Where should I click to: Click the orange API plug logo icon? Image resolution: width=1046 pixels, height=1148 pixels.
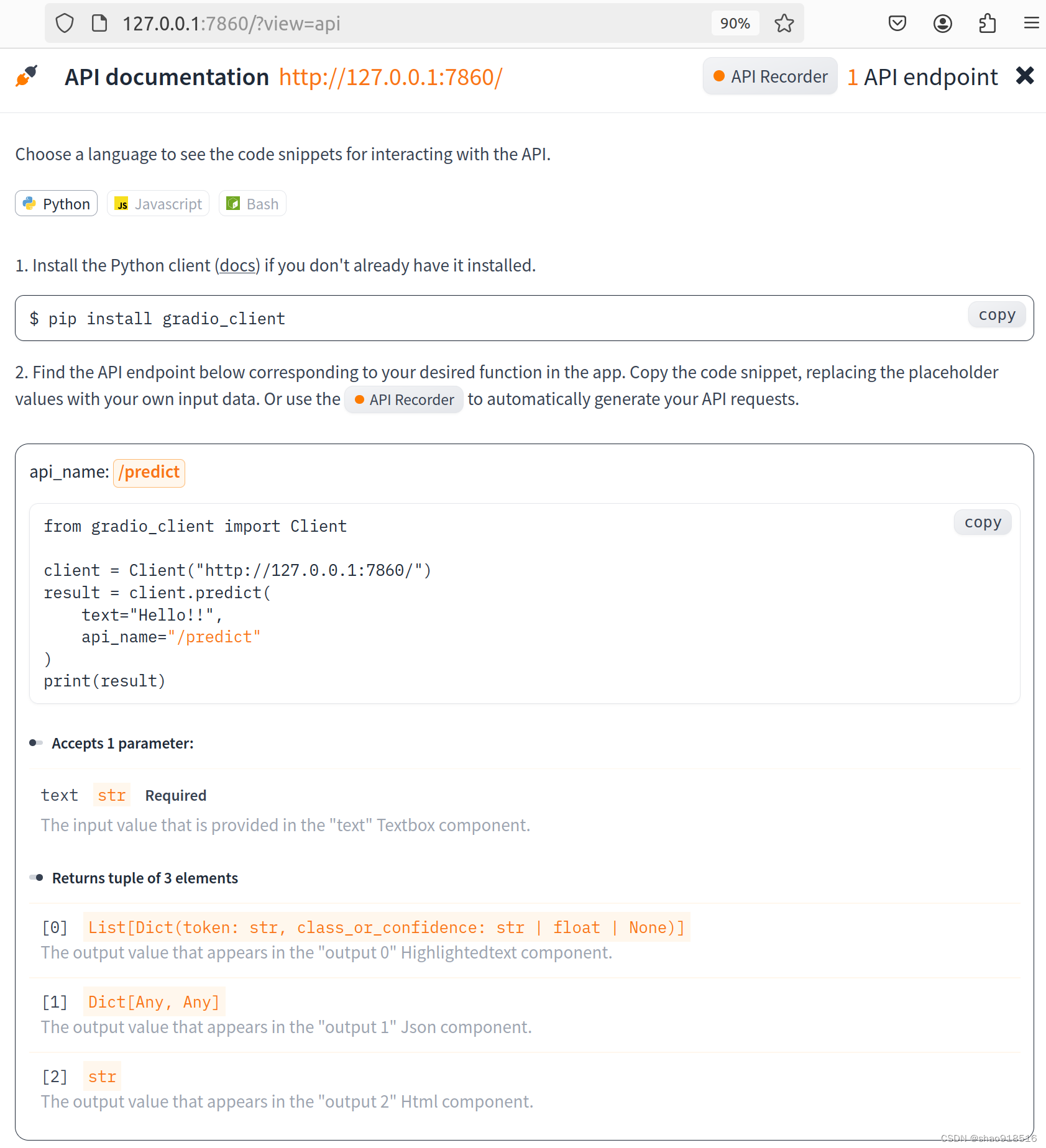coord(26,76)
